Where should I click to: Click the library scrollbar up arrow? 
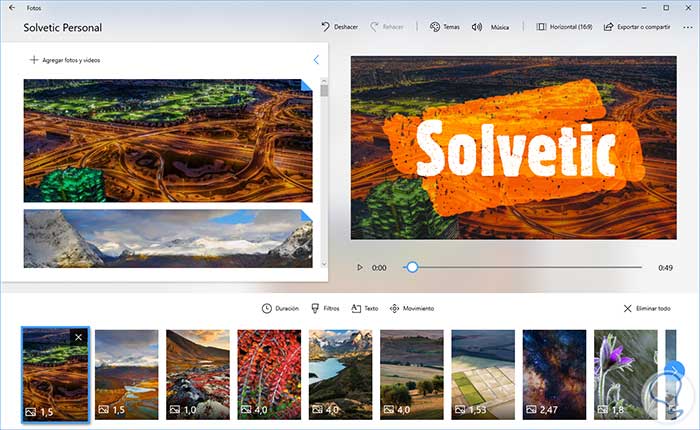[324, 81]
